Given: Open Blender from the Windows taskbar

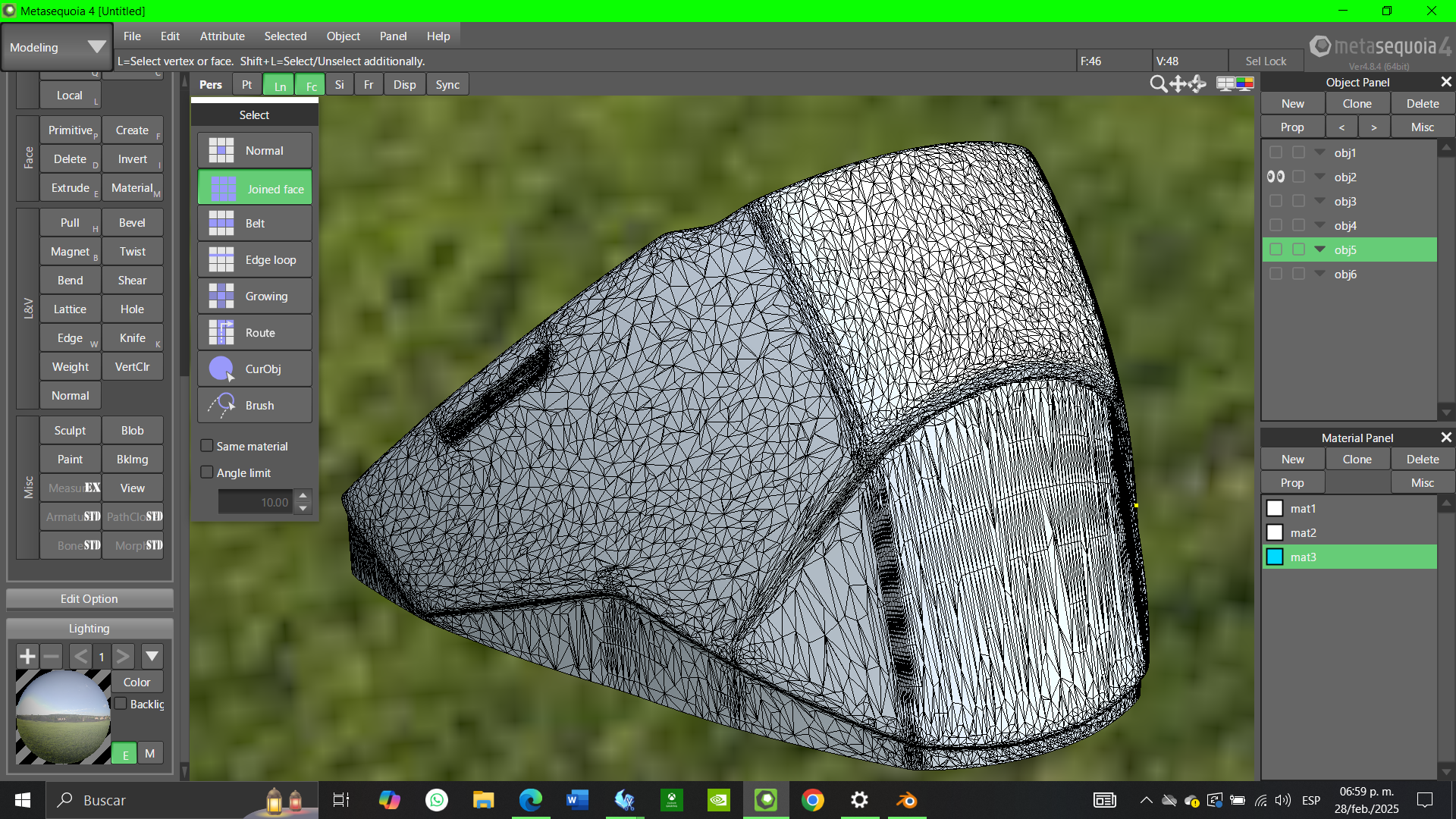Looking at the screenshot, I should [x=906, y=800].
